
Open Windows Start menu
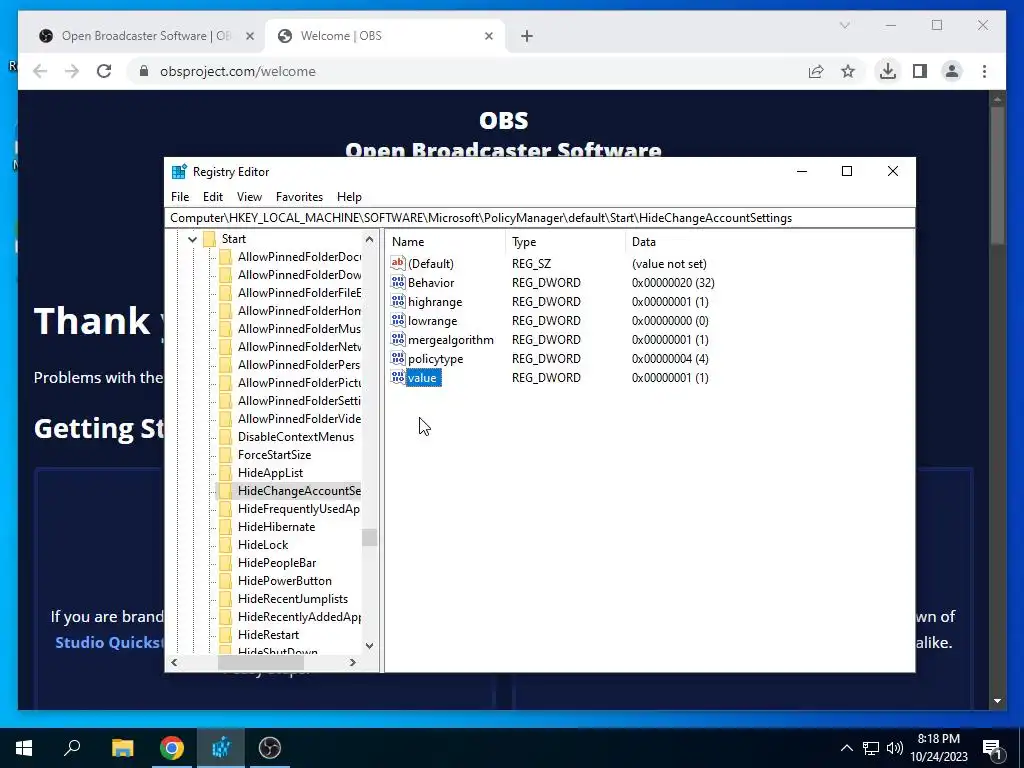24,748
